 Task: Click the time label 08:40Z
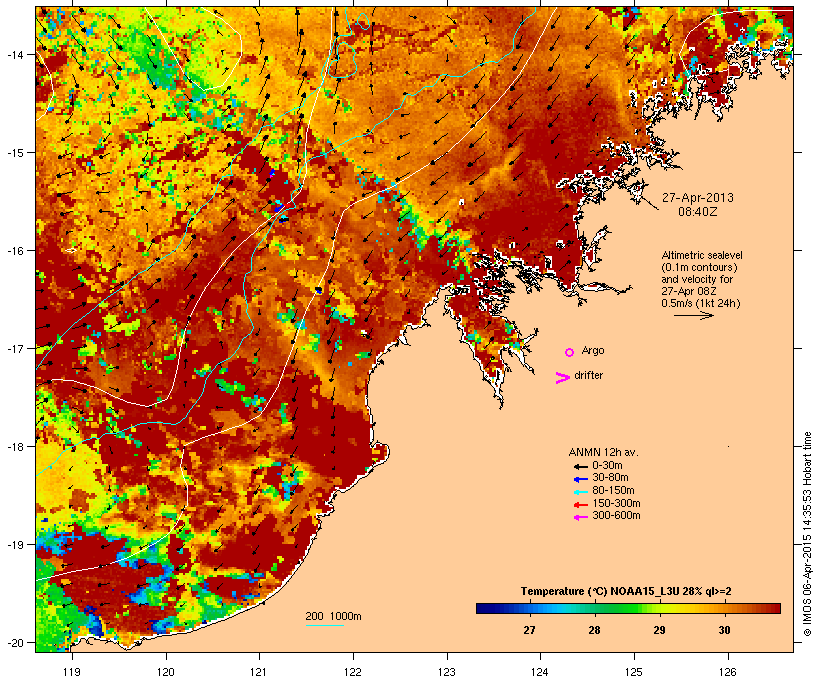[698, 212]
